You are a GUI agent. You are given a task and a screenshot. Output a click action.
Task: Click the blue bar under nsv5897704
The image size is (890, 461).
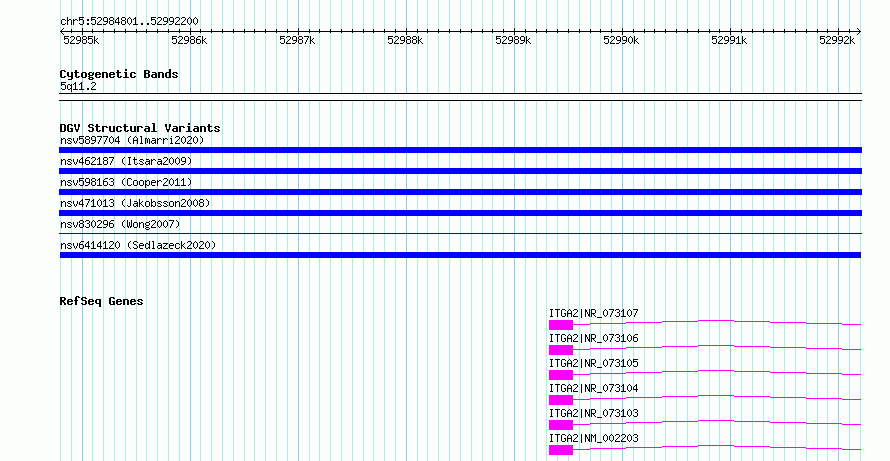coord(460,150)
